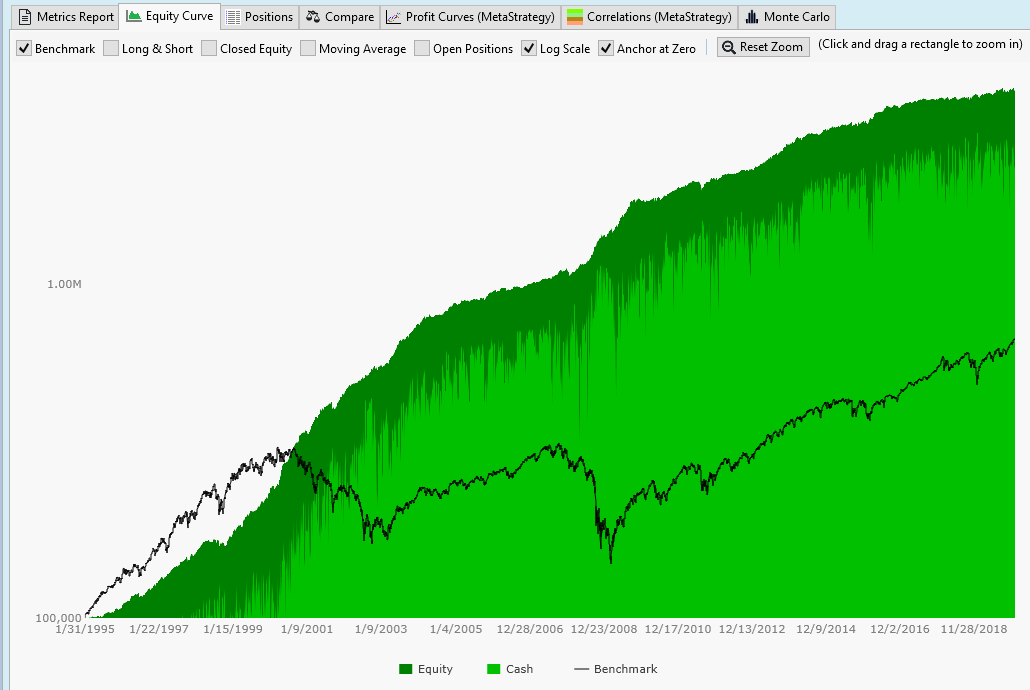1030x690 pixels.
Task: Turn on the Moving Average checkbox
Action: click(x=307, y=49)
